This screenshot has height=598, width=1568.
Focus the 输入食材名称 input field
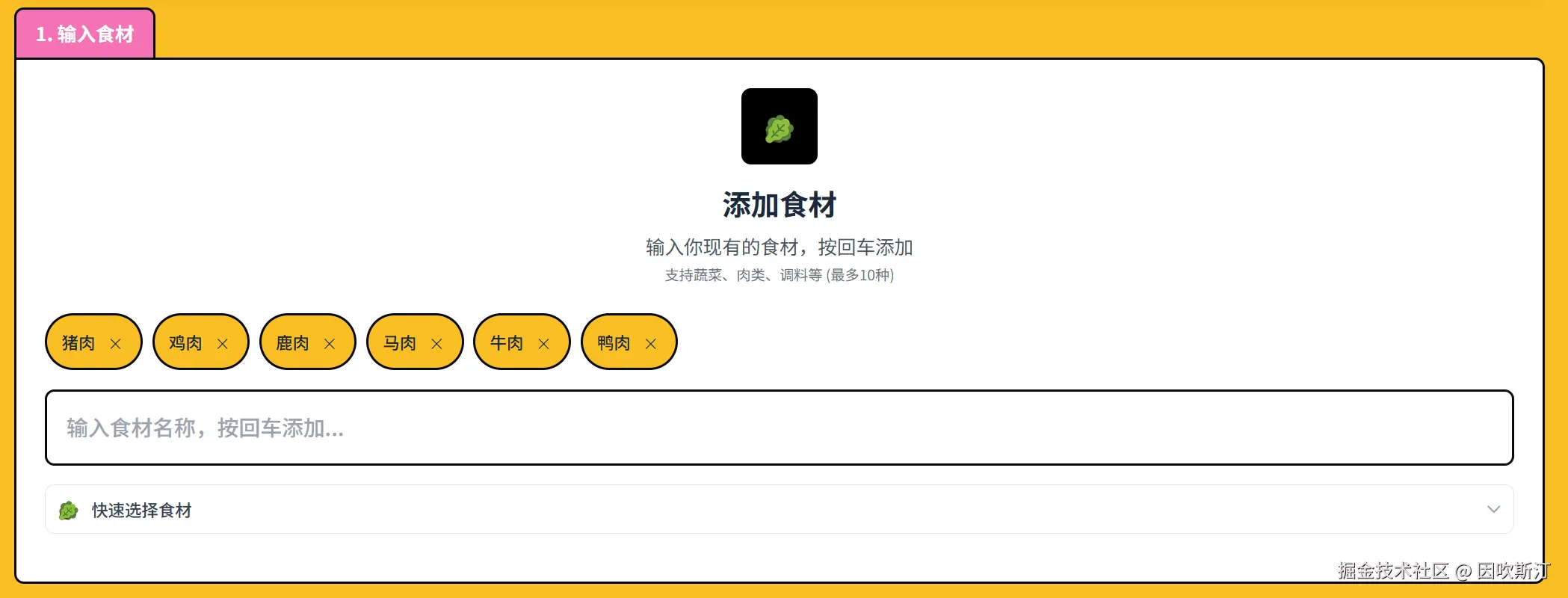779,428
